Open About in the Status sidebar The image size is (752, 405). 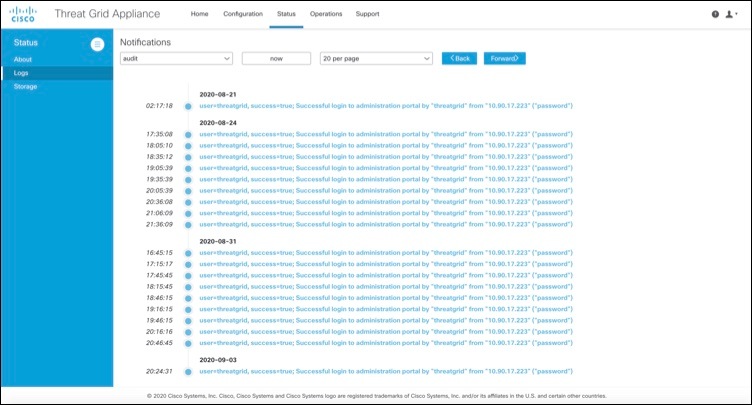[23, 60]
